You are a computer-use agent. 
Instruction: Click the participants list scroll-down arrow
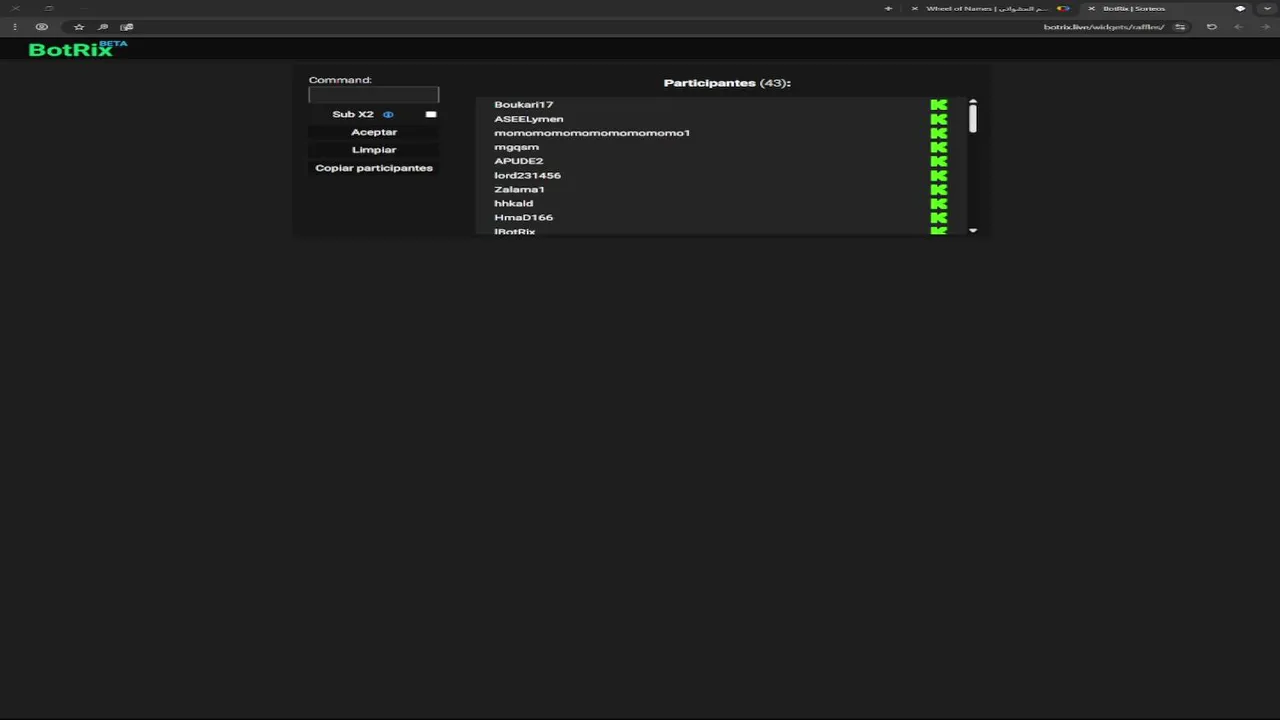click(x=973, y=231)
